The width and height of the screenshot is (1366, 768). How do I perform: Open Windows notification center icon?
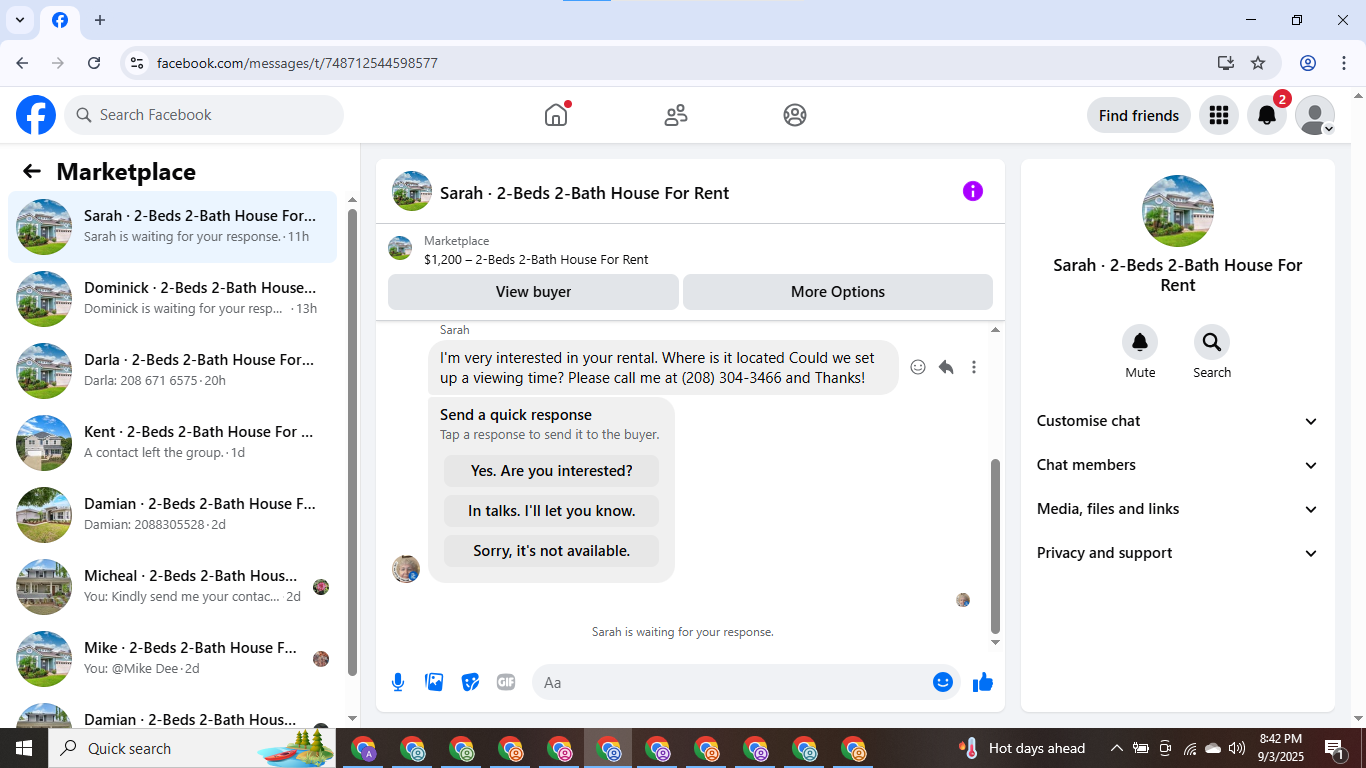point(1334,748)
